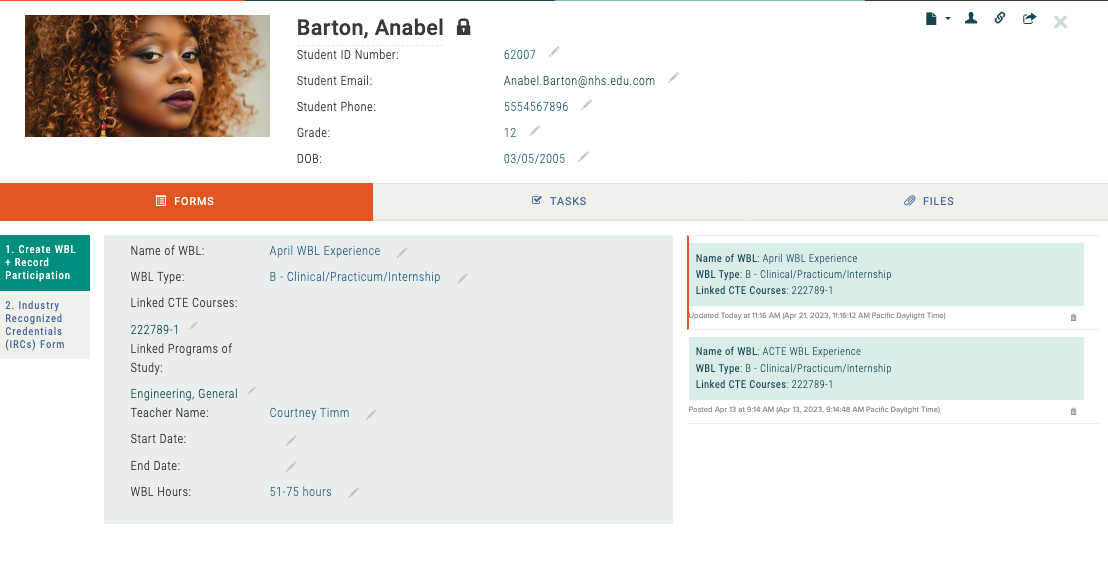Edit Teacher Name pencil icon
1108x564 pixels.
coord(371,415)
